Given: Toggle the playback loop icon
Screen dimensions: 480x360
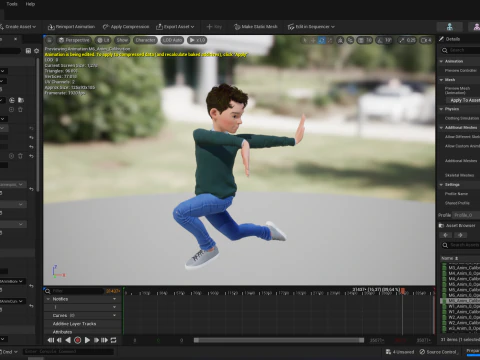Looking at the screenshot, I should tap(113, 340).
